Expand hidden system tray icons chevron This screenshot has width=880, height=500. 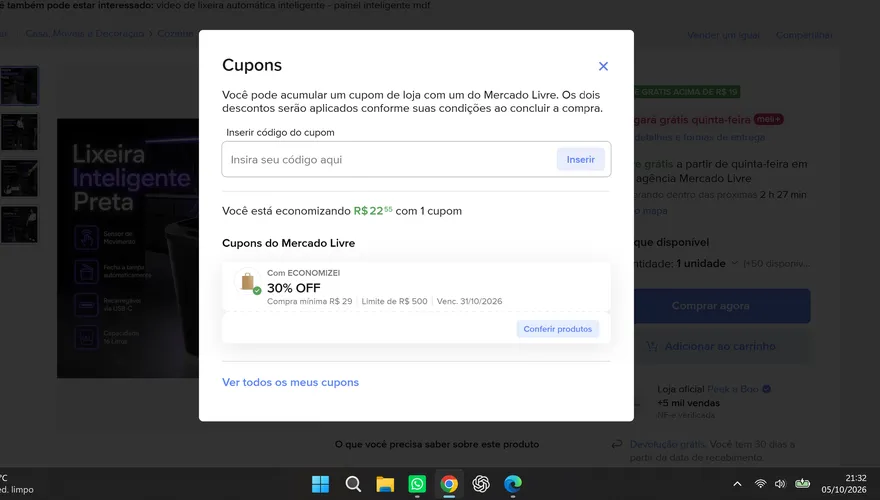pos(737,484)
